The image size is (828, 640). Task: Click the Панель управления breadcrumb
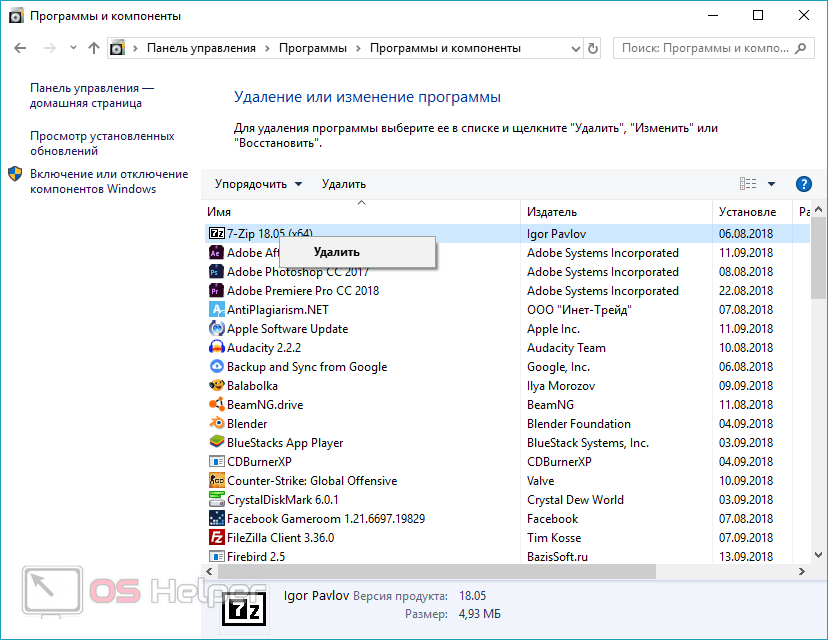click(x=201, y=48)
